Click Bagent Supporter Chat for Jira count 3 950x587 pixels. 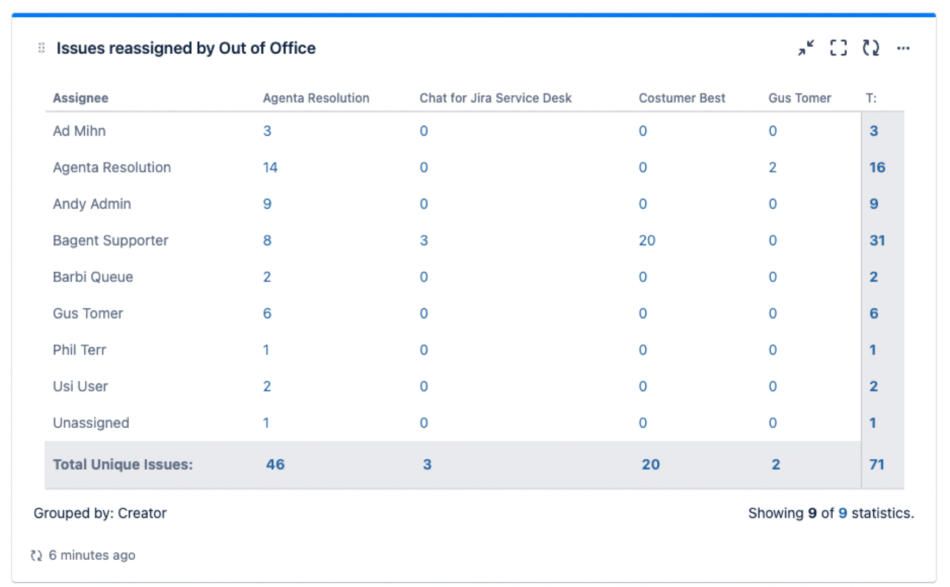424,240
